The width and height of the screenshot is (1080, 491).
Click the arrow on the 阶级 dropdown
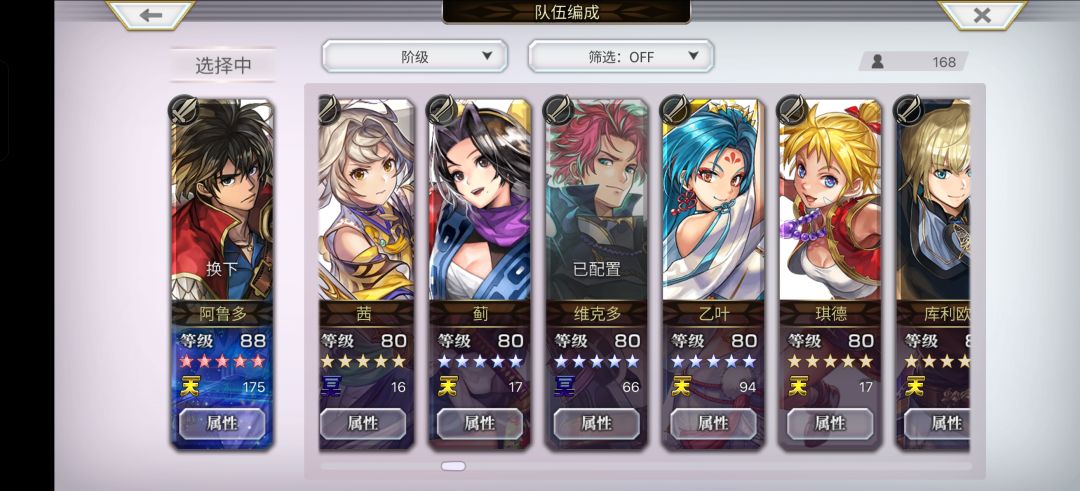[487, 56]
